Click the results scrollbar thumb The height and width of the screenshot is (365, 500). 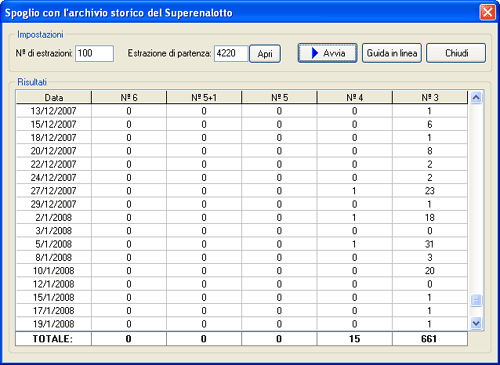pos(476,300)
